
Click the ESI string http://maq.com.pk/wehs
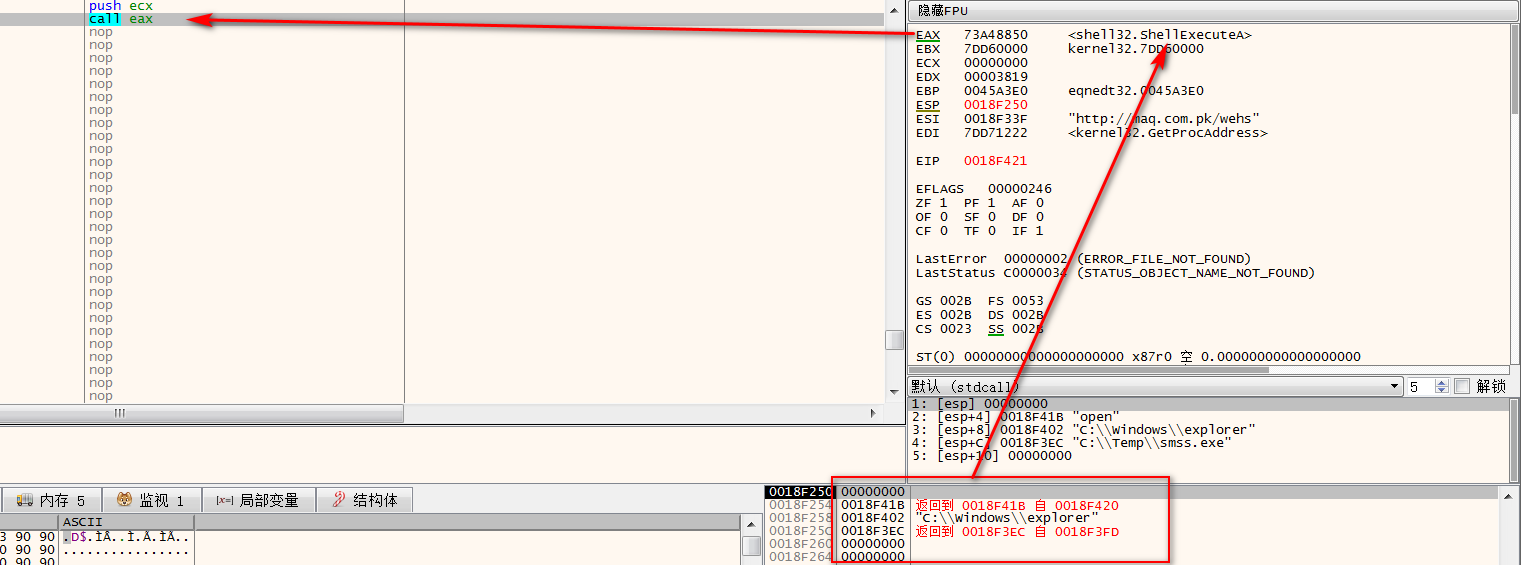tap(1163, 119)
